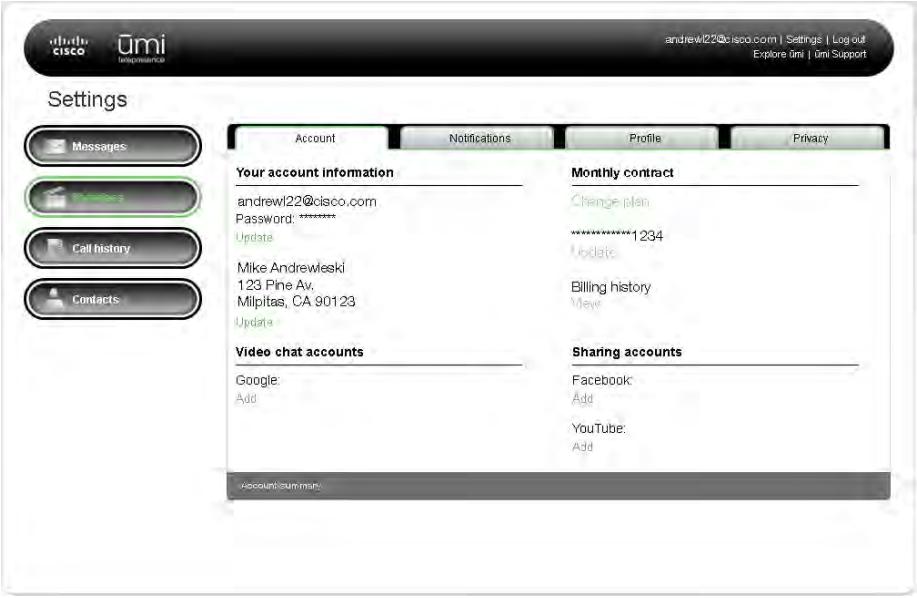Viewport: 917px width, 598px height.
Task: Switch to the Privacy tab
Action: tap(810, 138)
